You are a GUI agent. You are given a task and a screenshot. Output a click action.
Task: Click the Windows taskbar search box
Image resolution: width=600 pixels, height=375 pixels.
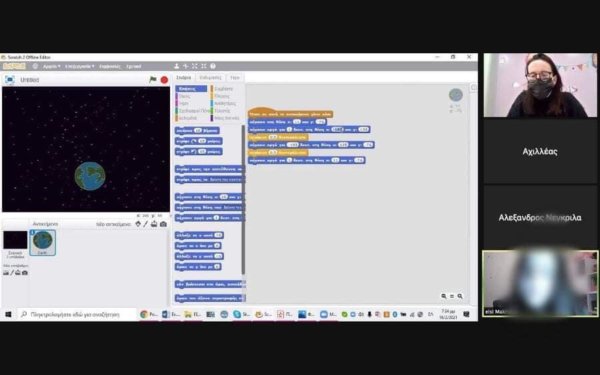click(x=77, y=314)
